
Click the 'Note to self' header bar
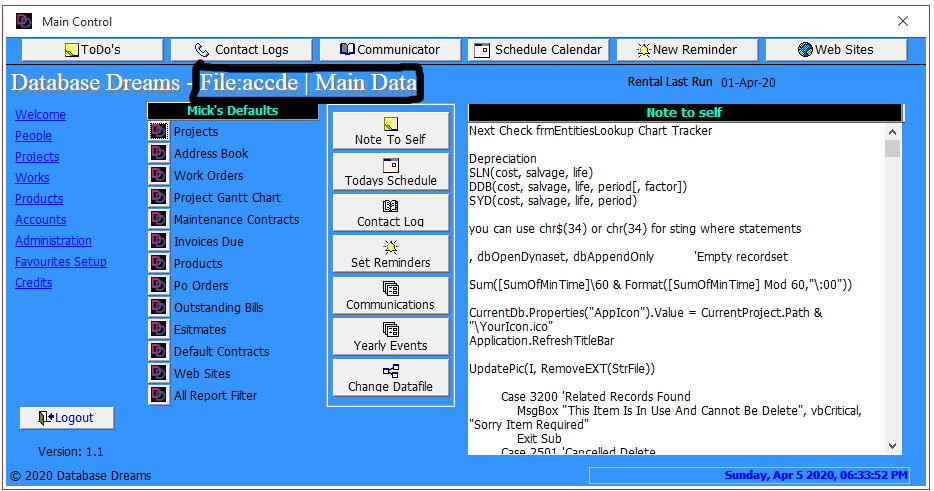(x=685, y=113)
